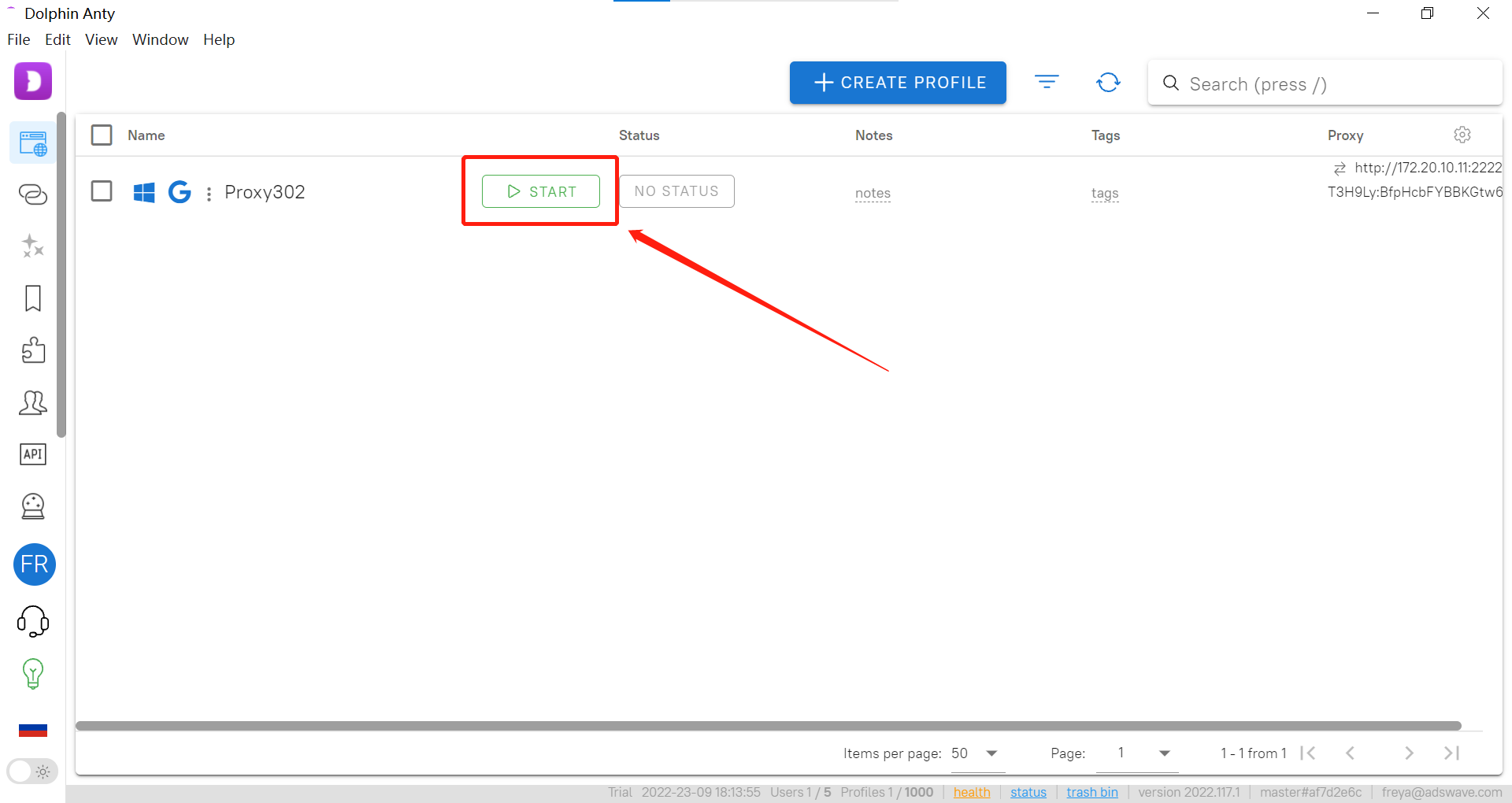Open the proxies chain-link sidebar icon
The height and width of the screenshot is (803, 1512).
(33, 194)
